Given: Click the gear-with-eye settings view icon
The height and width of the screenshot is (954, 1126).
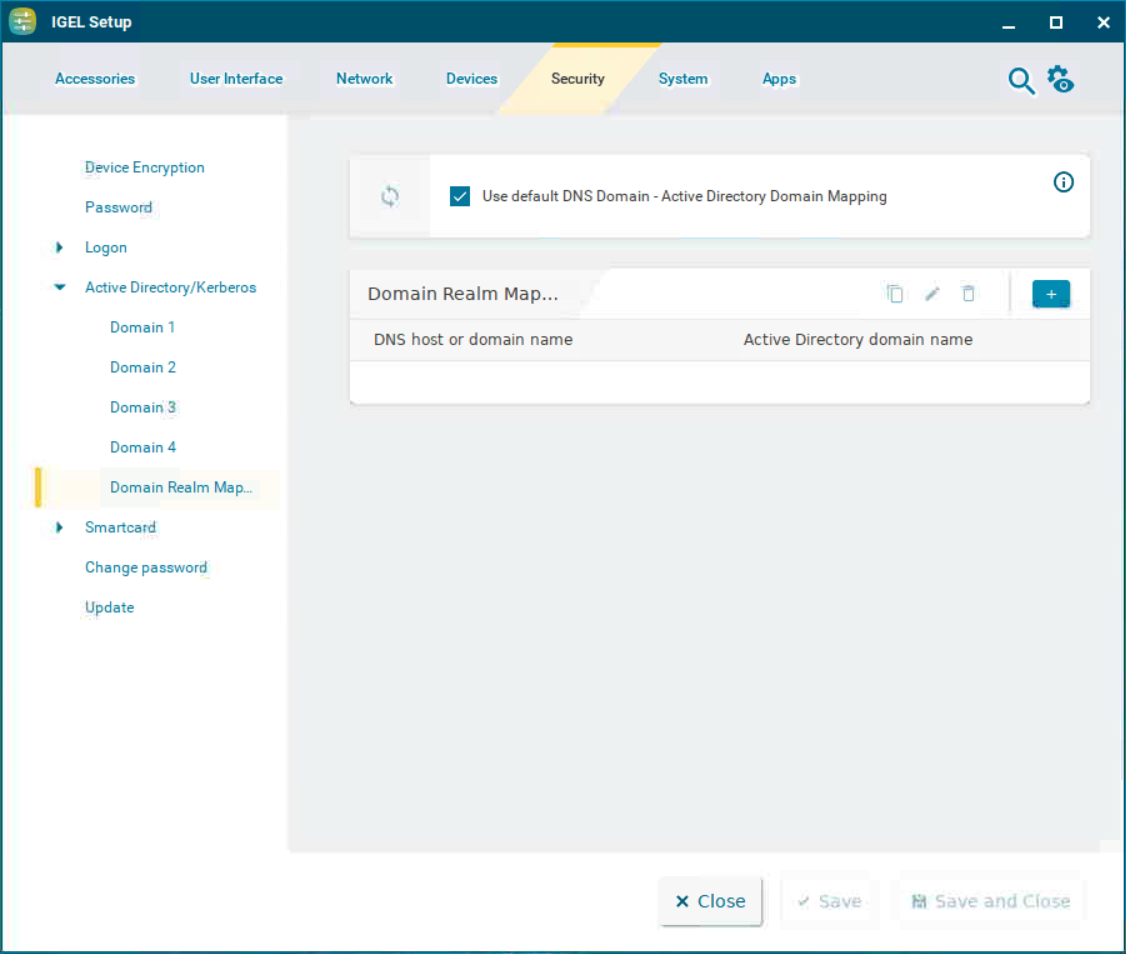Looking at the screenshot, I should point(1060,80).
